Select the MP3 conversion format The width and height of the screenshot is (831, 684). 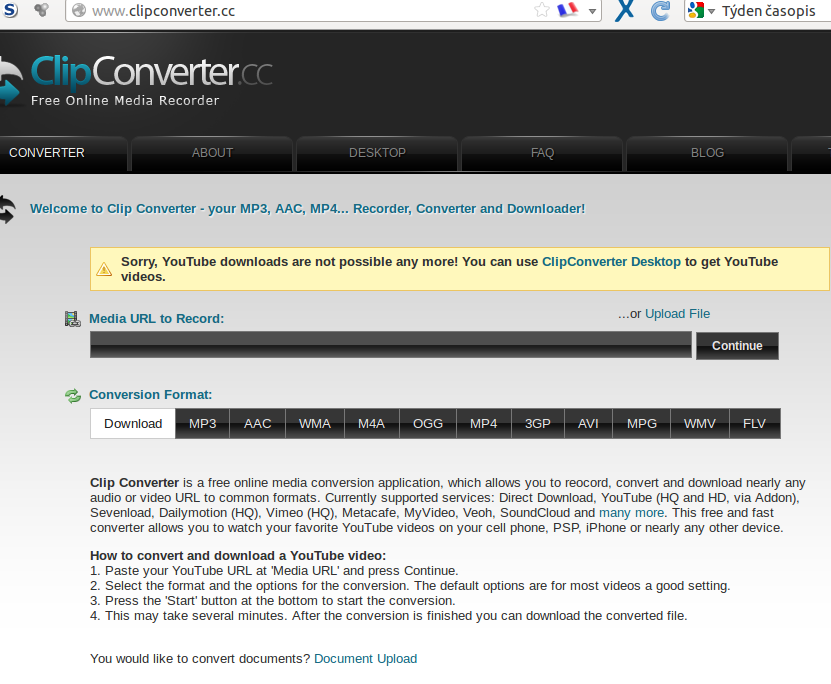(x=203, y=424)
